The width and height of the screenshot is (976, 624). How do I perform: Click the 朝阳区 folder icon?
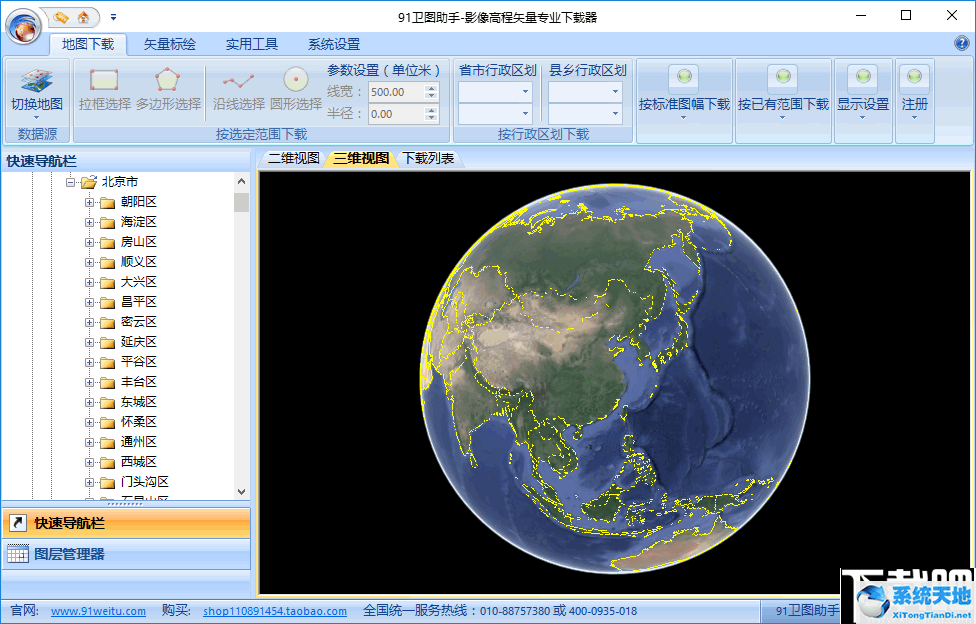pos(108,202)
